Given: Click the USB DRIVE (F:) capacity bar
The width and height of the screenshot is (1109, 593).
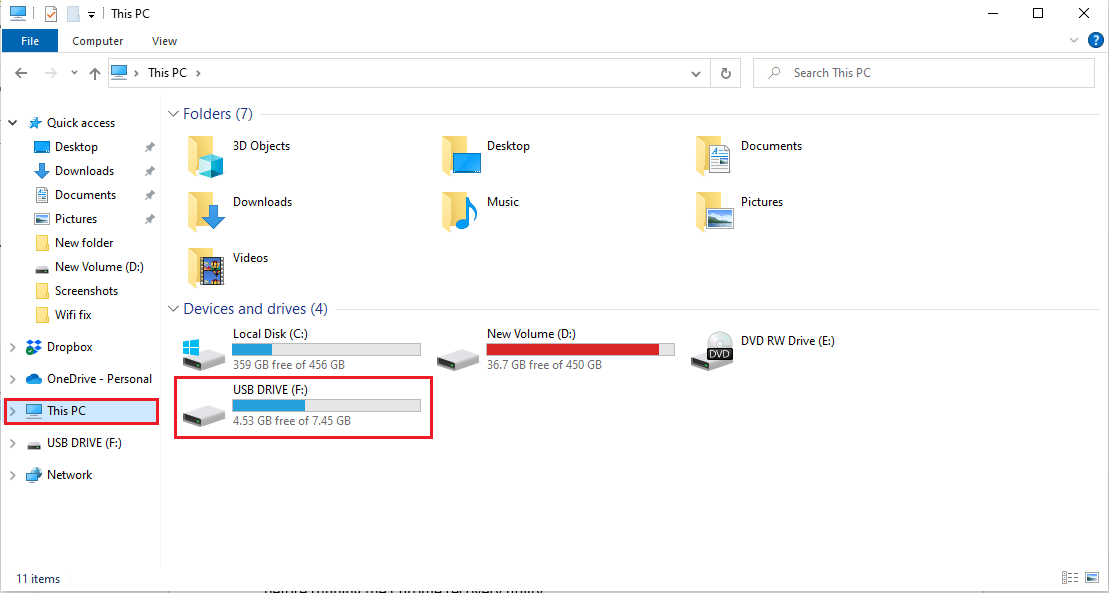Looking at the screenshot, I should pos(326,405).
